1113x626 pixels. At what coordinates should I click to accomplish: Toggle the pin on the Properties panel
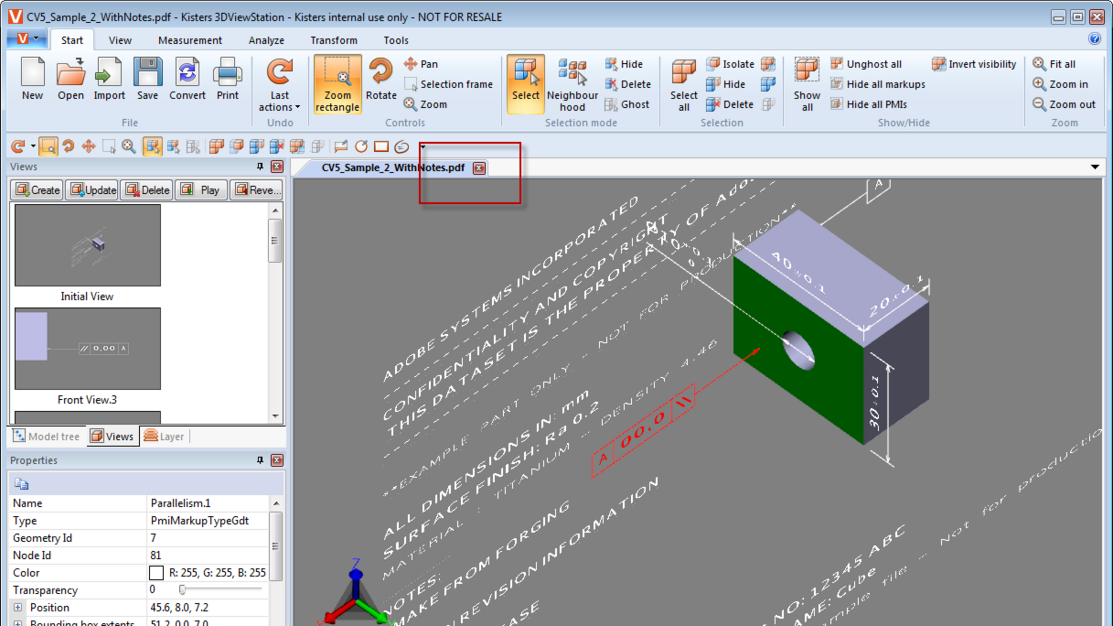260,461
